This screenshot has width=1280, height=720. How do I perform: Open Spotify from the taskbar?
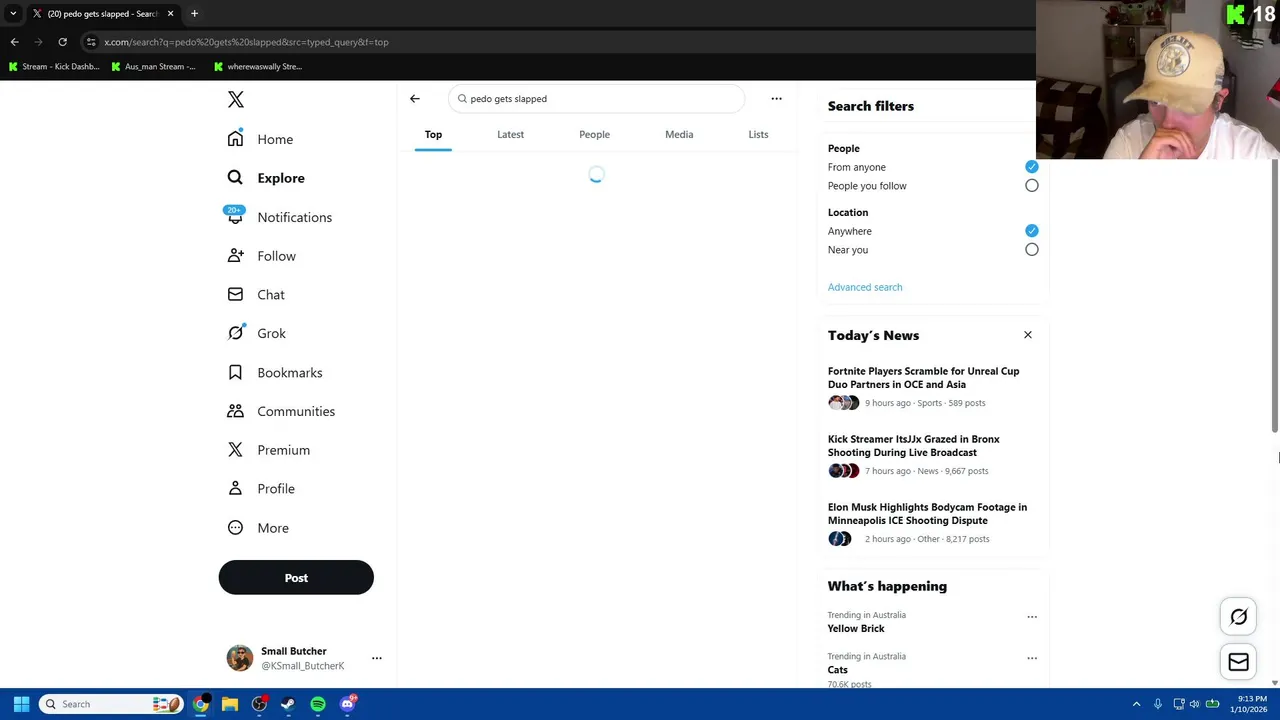(318, 704)
